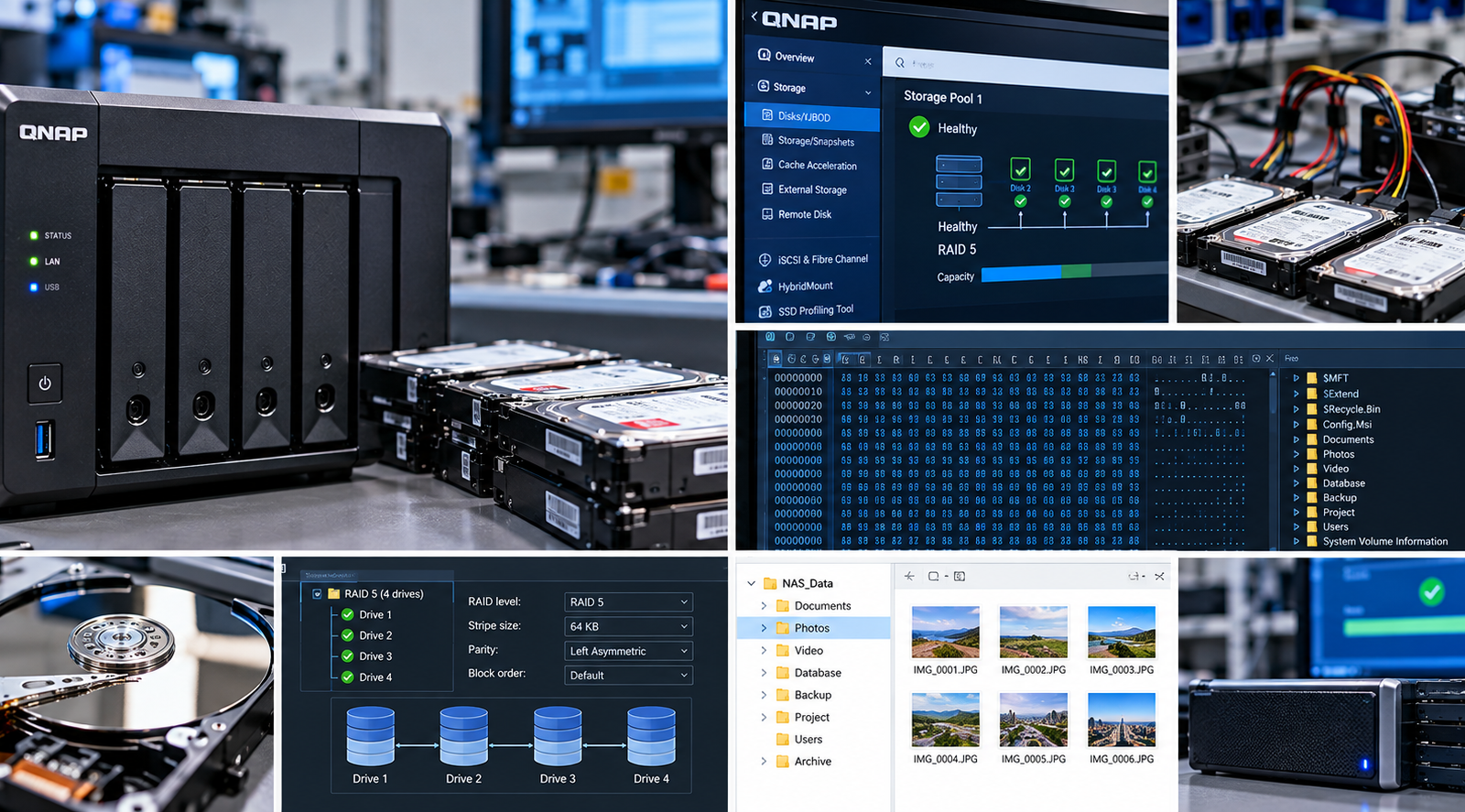Click the Drive 2 cylinder in the RAID diagram
Image resolution: width=1465 pixels, height=812 pixels.
pos(464,736)
